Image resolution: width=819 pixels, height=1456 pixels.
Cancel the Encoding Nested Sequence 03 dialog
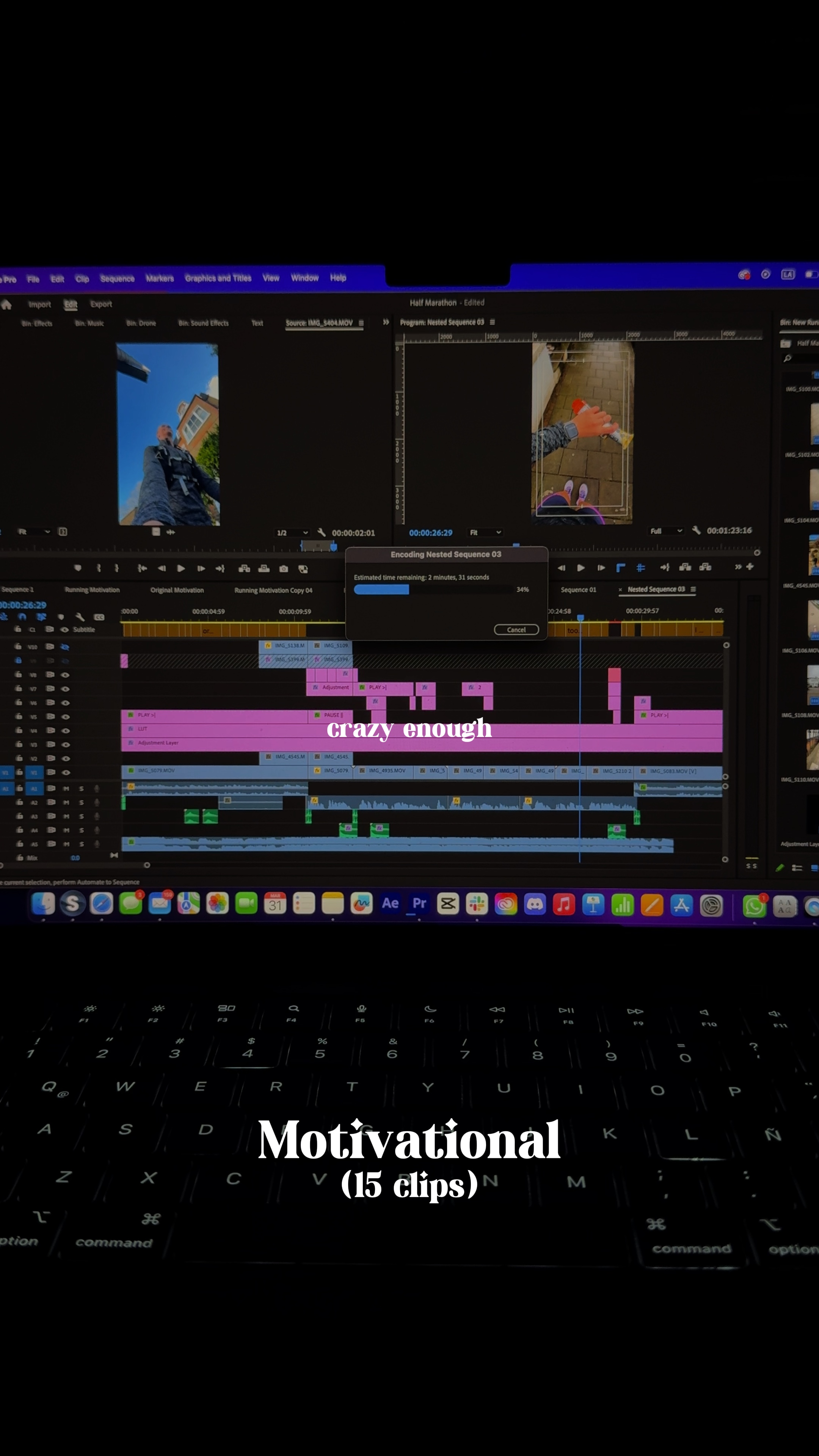(516, 630)
